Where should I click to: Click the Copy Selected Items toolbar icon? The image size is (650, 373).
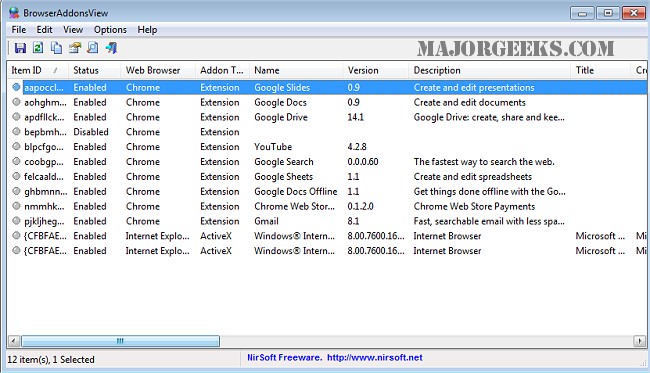(x=56, y=48)
